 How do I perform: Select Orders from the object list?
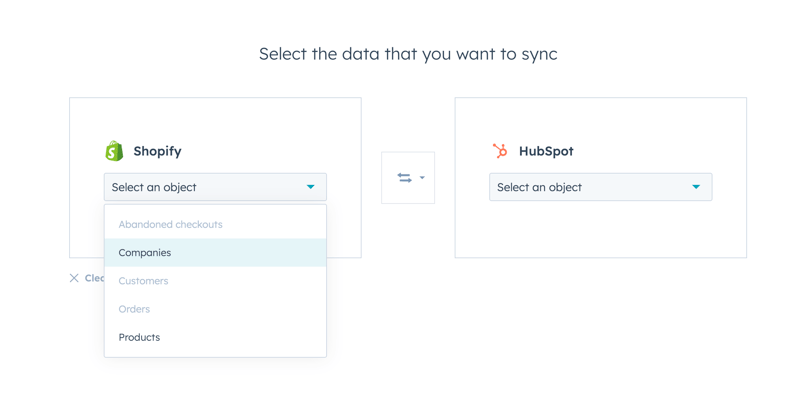[x=215, y=309]
